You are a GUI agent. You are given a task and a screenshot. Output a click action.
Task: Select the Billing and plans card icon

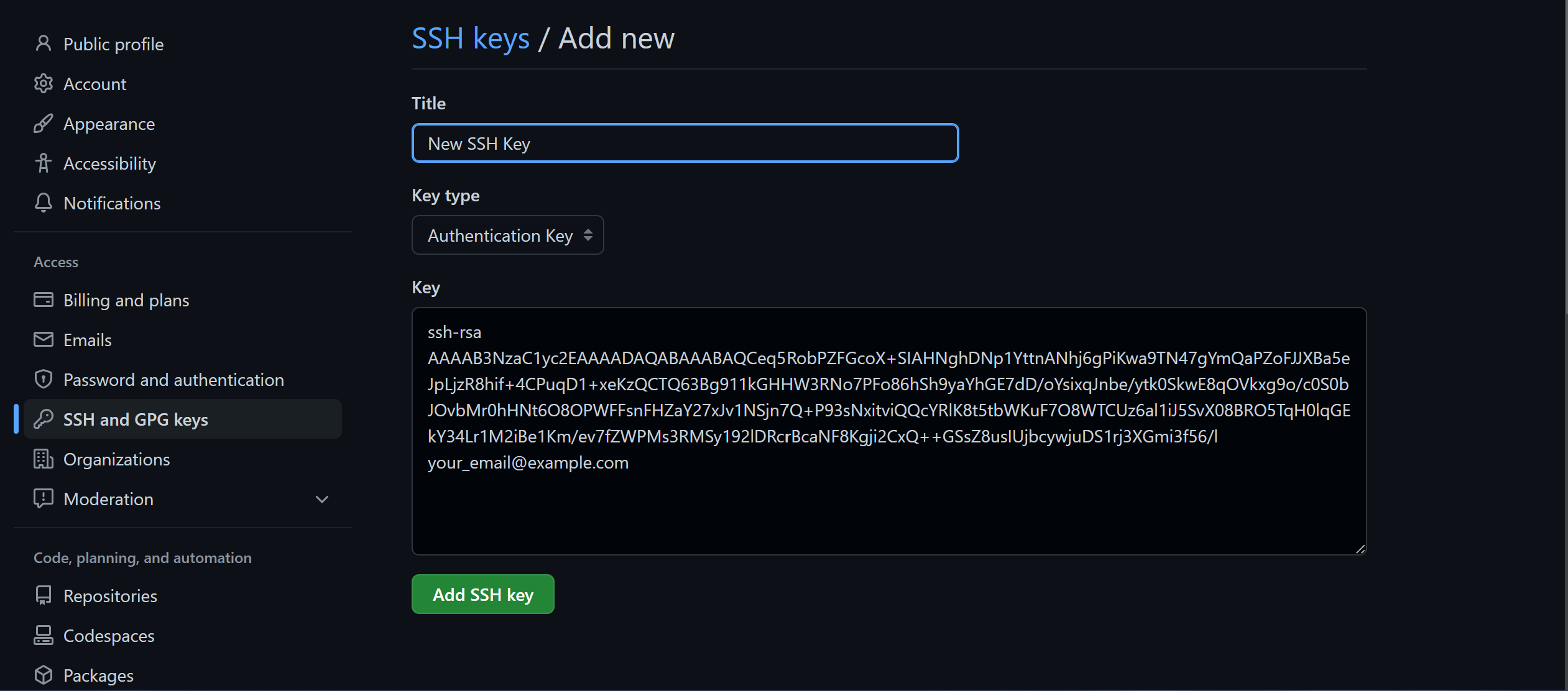point(44,300)
